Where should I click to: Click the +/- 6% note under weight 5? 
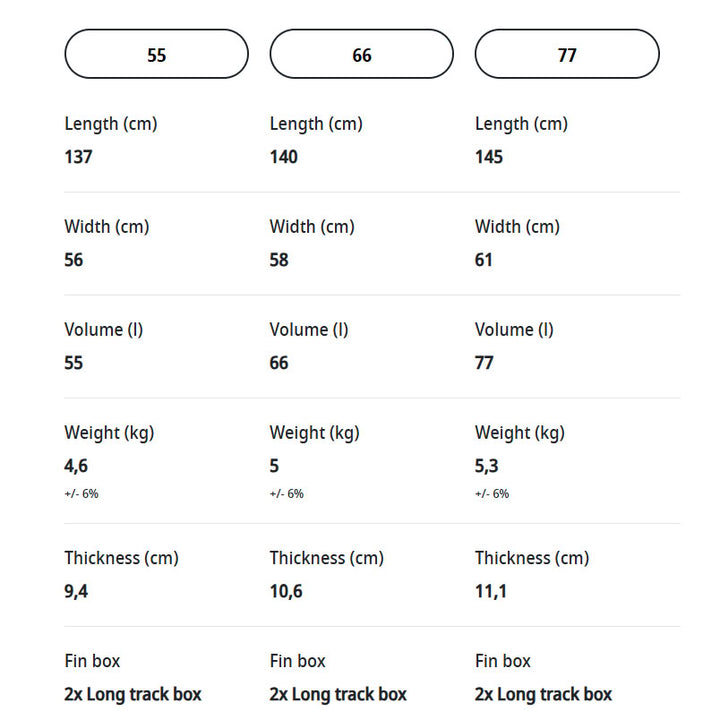pyautogui.click(x=287, y=494)
